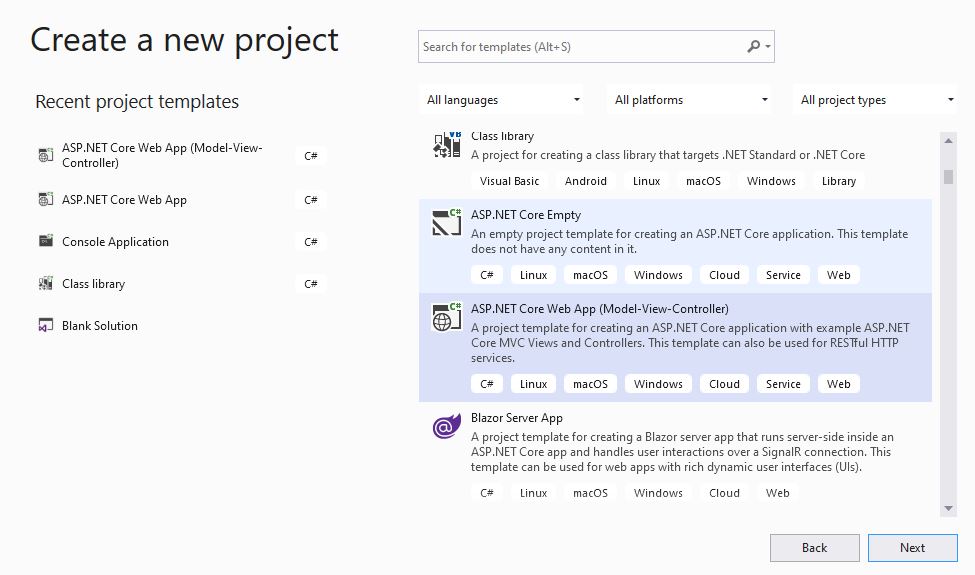975x575 pixels.
Task: Click the recent Class library icon
Action: (x=46, y=283)
